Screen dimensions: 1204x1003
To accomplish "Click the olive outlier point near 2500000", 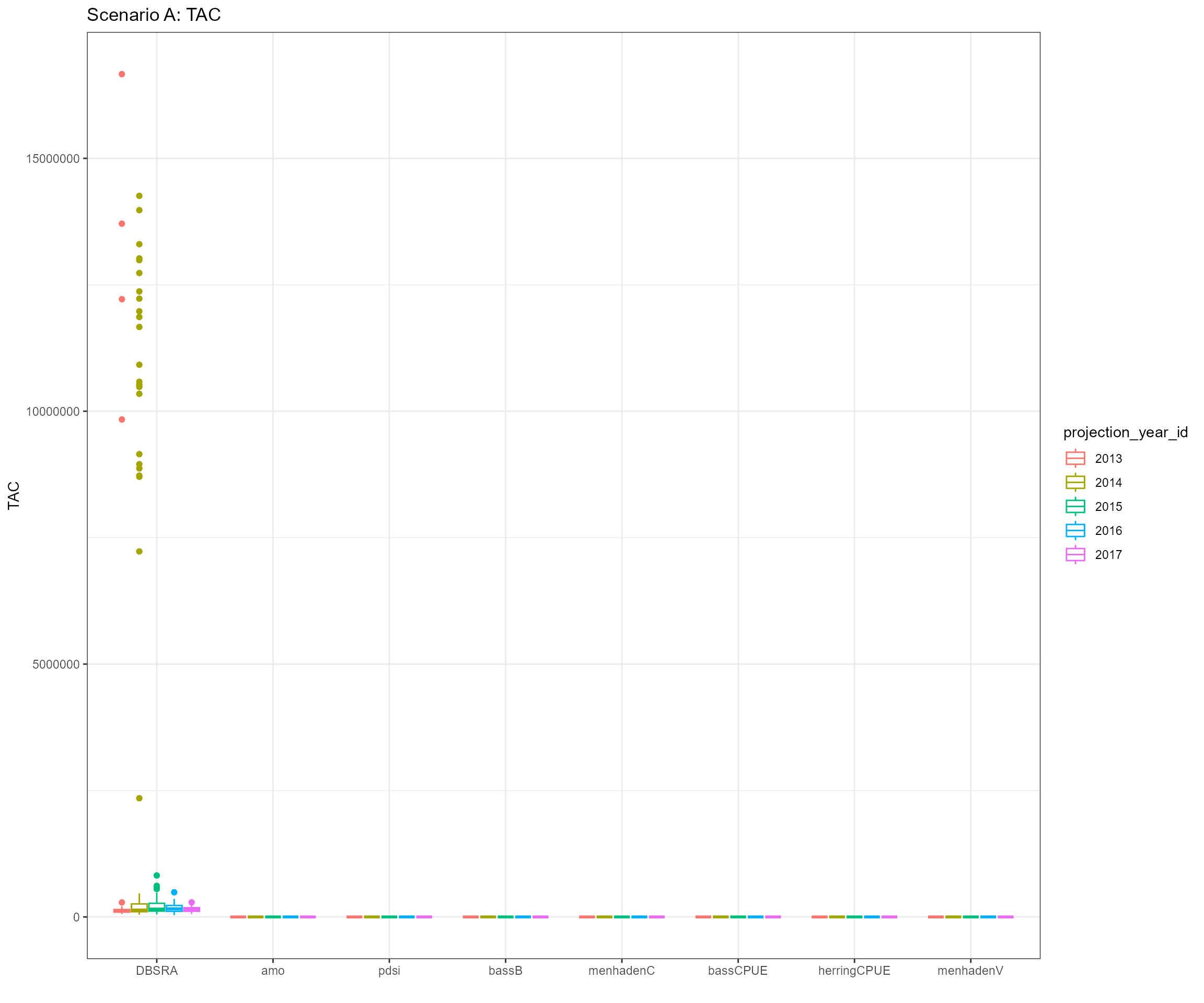I will click(x=140, y=798).
